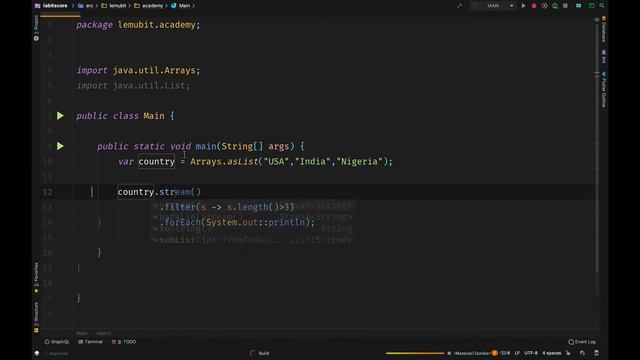Run with coverage icon in toolbar
This screenshot has width=640, height=360.
[x=544, y=6]
